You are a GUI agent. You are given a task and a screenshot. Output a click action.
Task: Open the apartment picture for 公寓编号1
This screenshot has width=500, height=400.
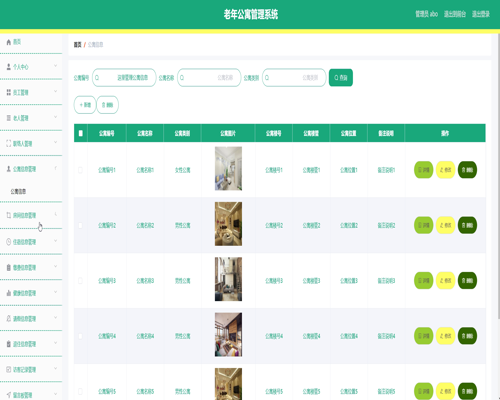228,169
